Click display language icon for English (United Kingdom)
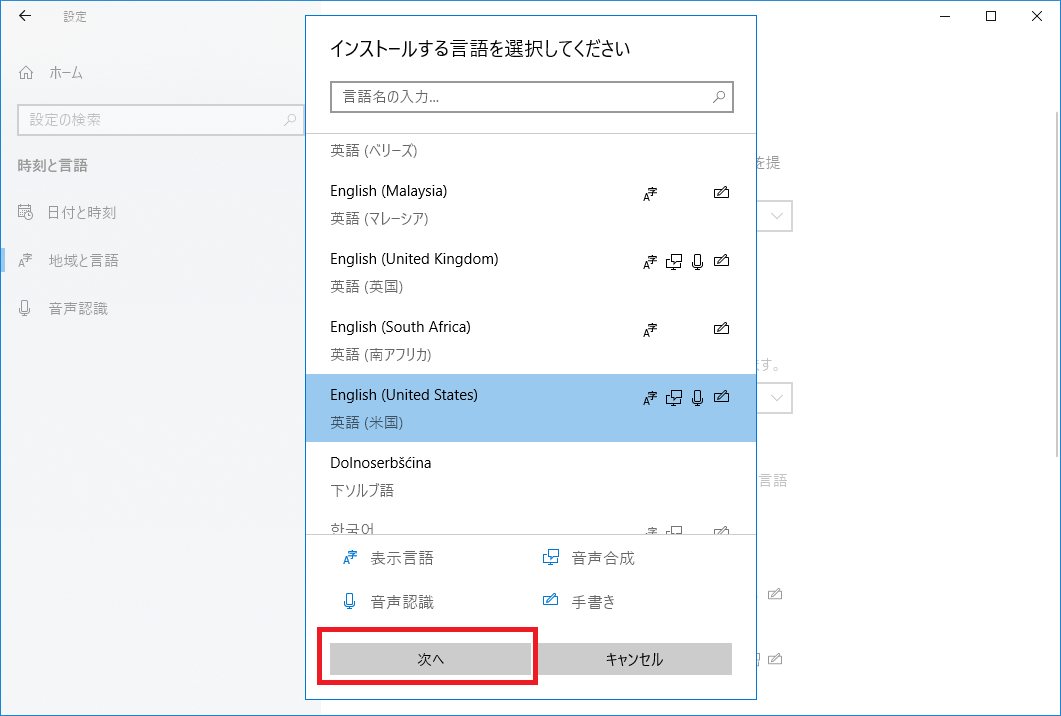Viewport: 1061px width, 716px height. pos(650,262)
